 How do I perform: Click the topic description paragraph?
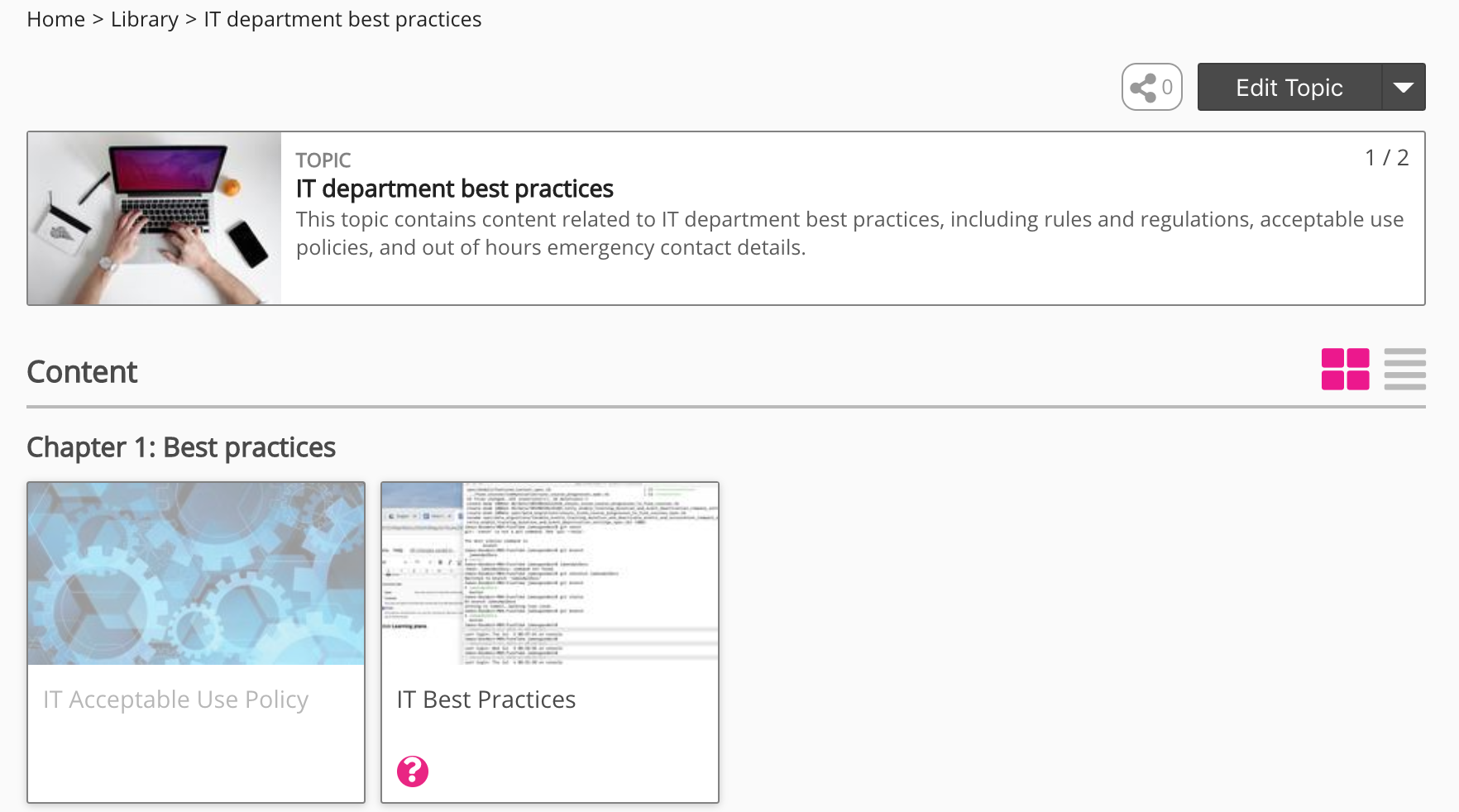coord(849,233)
